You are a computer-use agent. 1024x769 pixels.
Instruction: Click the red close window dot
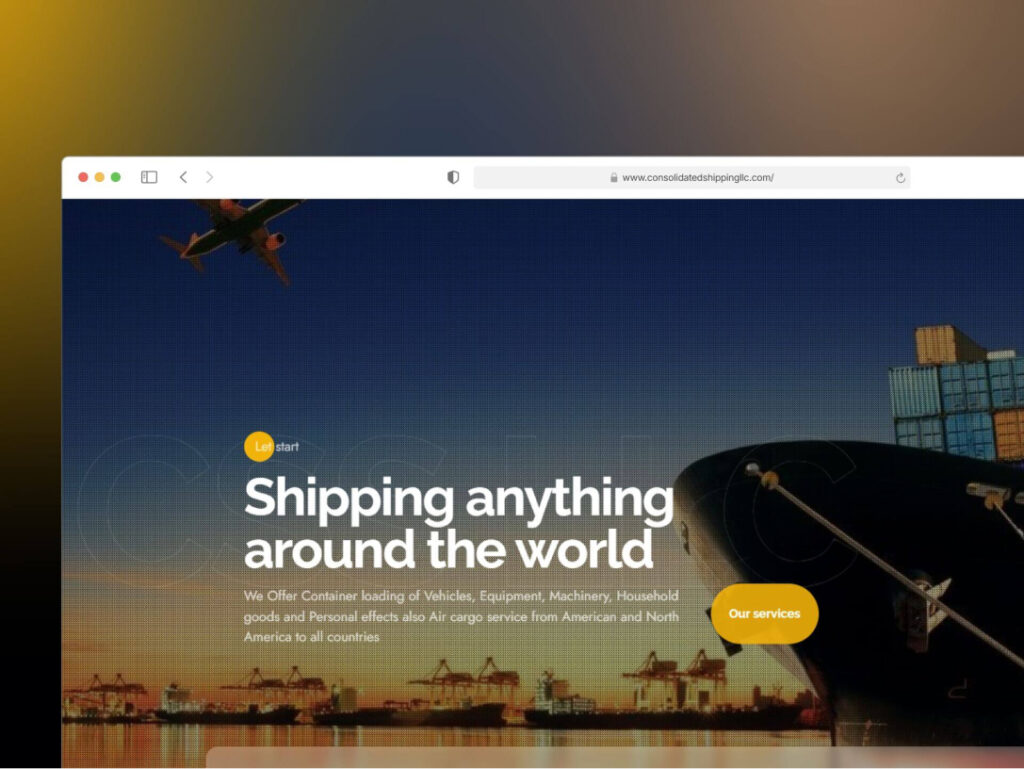pos(83,177)
